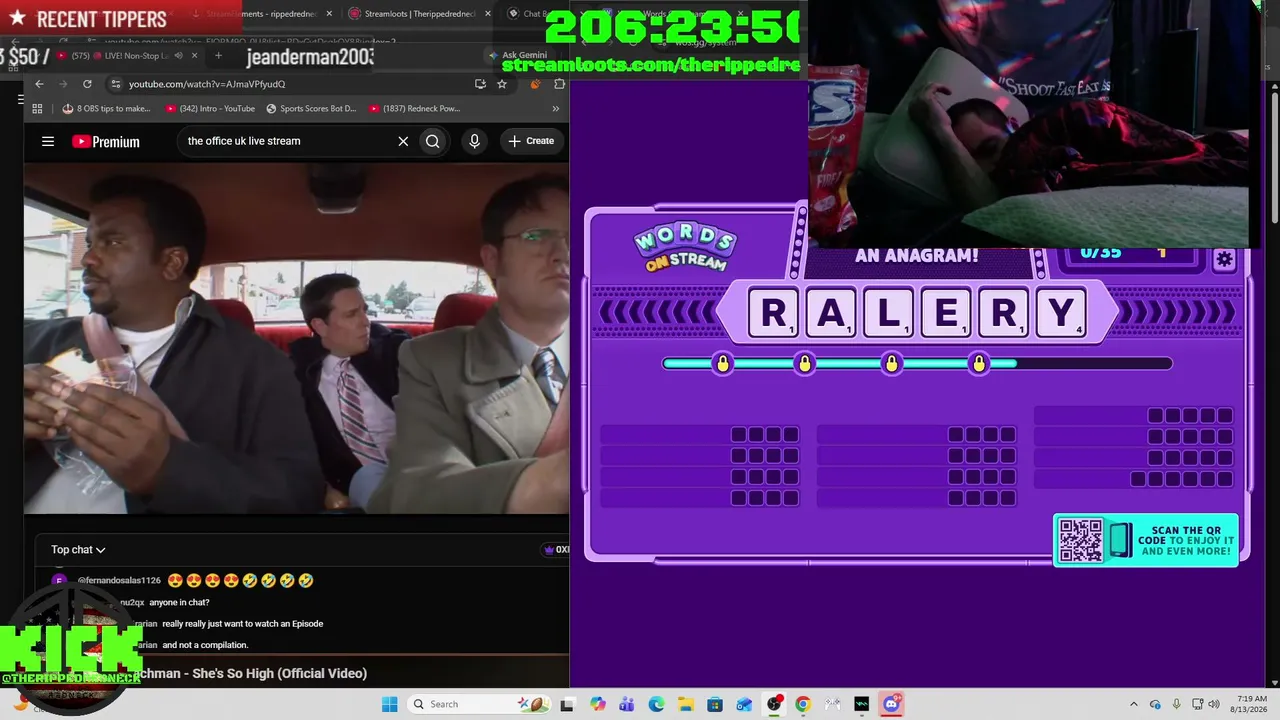Open the '(342) Intro - YouTube' bookmark
This screenshot has height=720, width=1280.
(210, 108)
